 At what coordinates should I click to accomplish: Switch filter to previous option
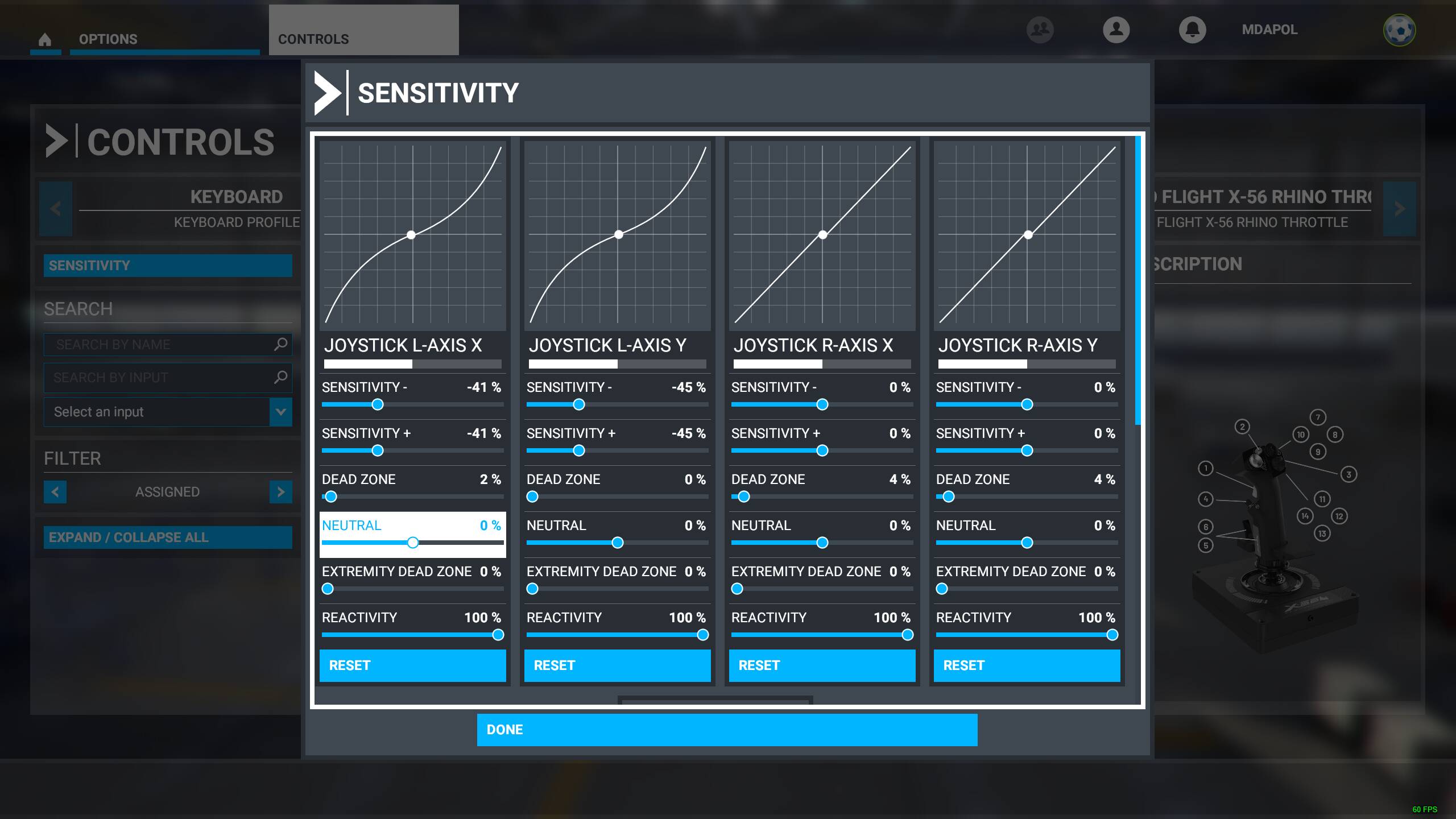click(55, 492)
